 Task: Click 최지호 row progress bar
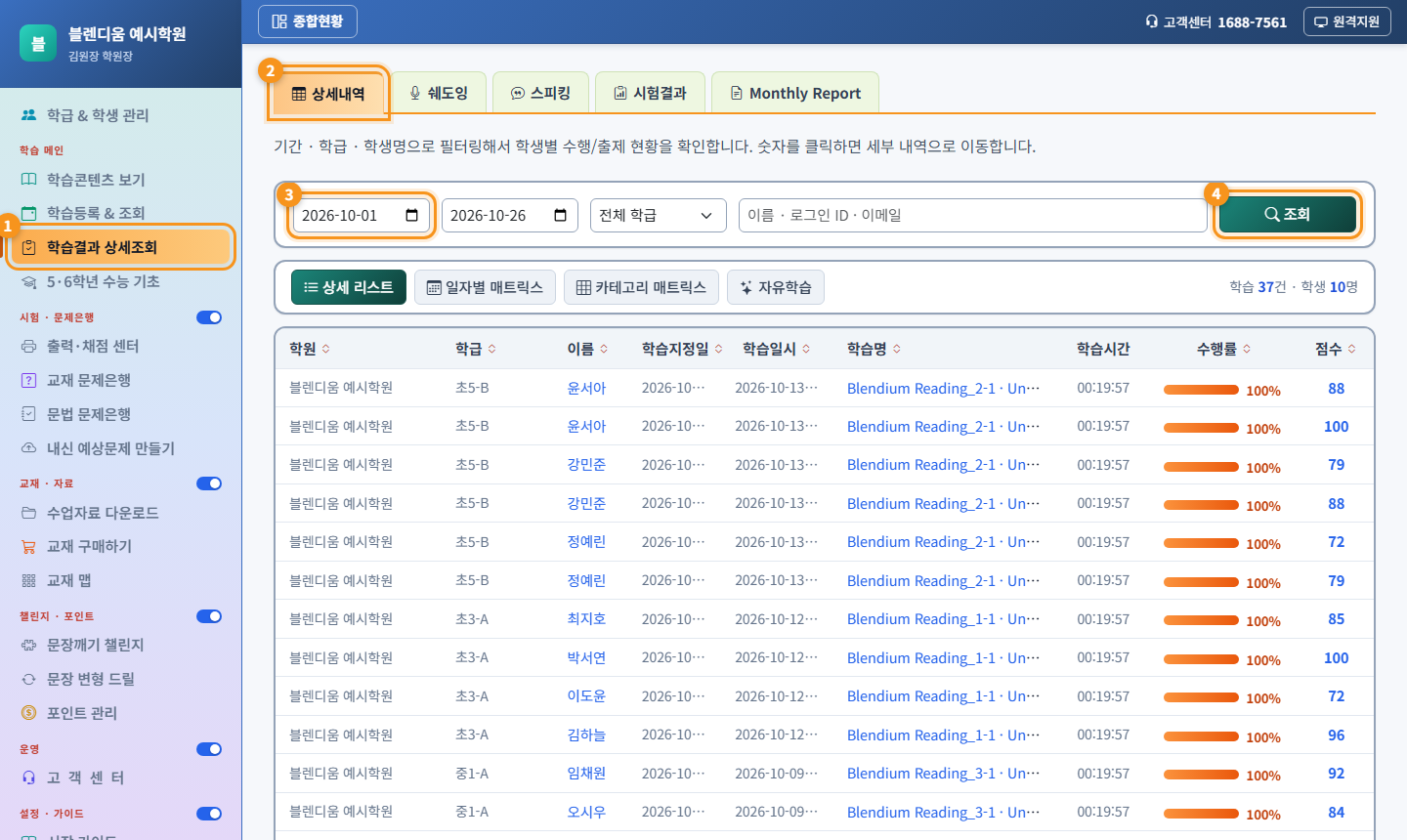click(1201, 620)
